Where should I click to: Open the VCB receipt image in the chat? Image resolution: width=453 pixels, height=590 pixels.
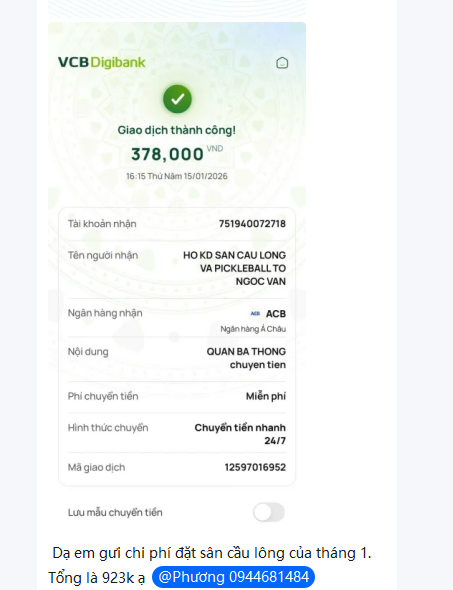(177, 277)
